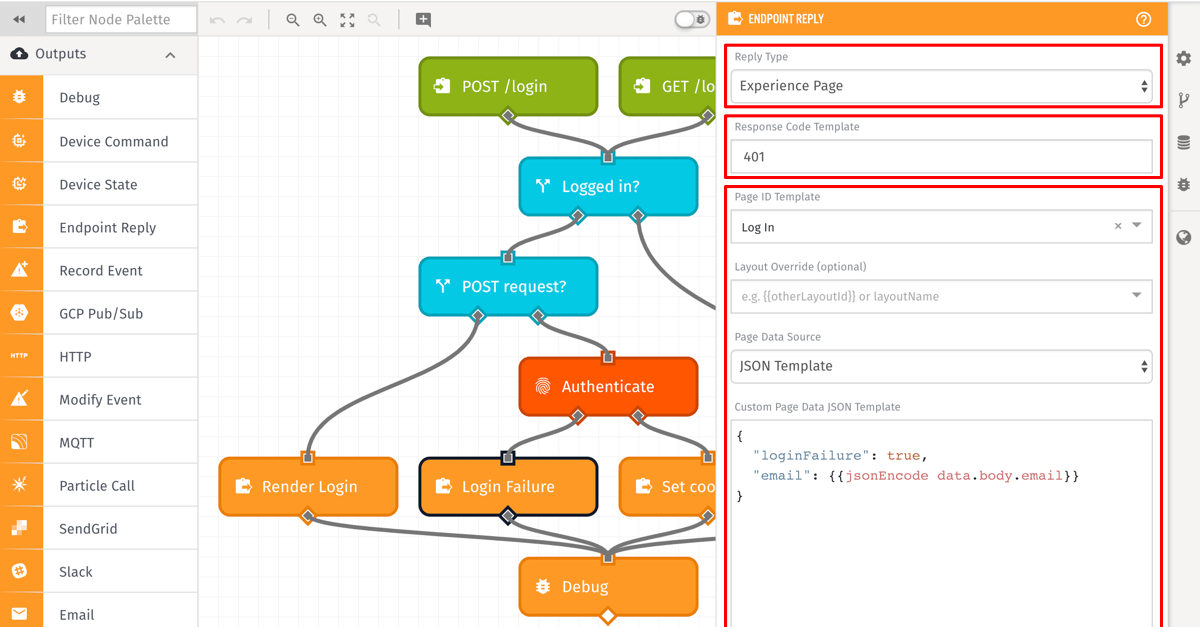Select the Set cookie node on canvas

(x=668, y=486)
